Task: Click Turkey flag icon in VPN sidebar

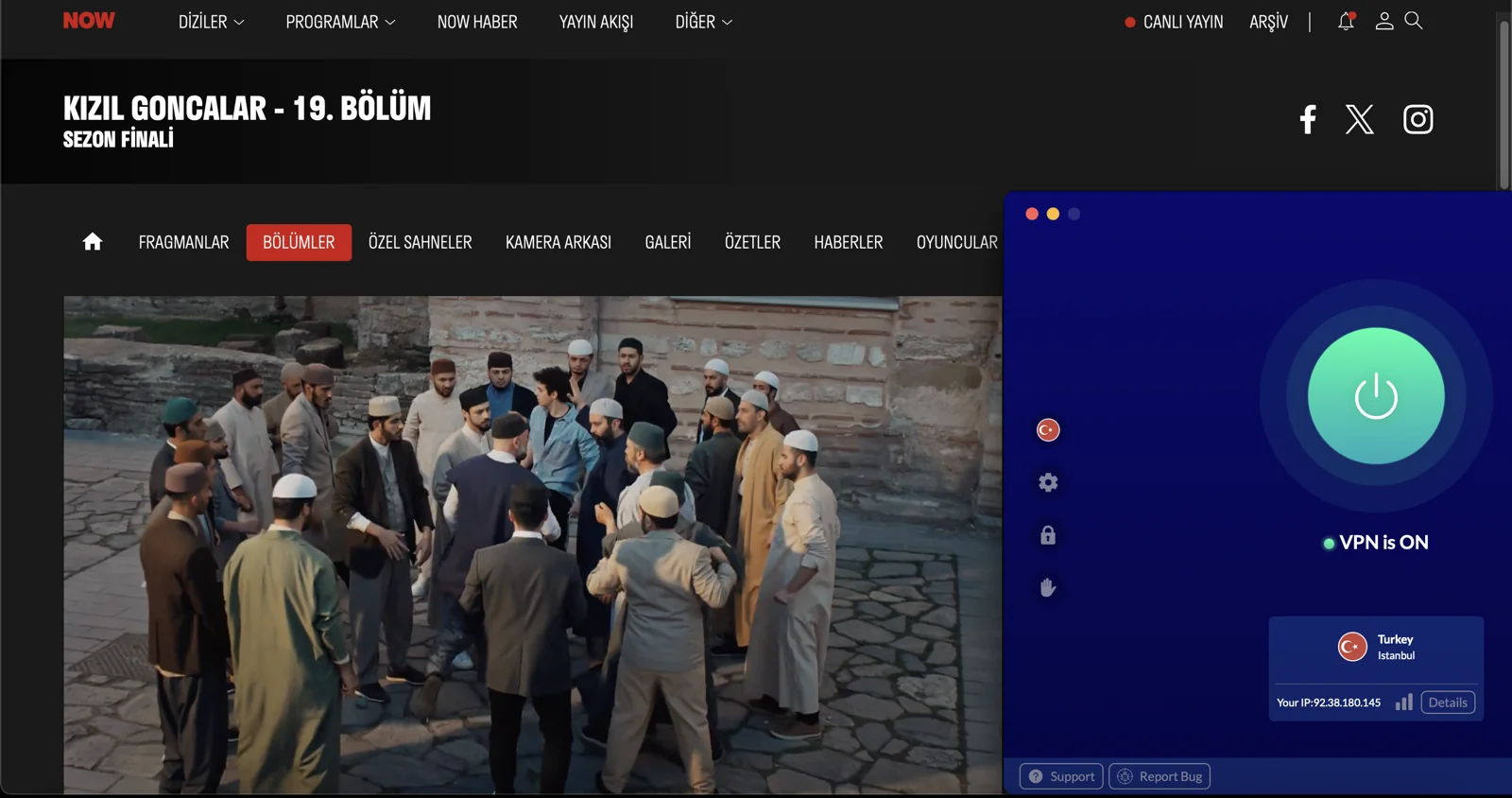Action: [x=1048, y=430]
